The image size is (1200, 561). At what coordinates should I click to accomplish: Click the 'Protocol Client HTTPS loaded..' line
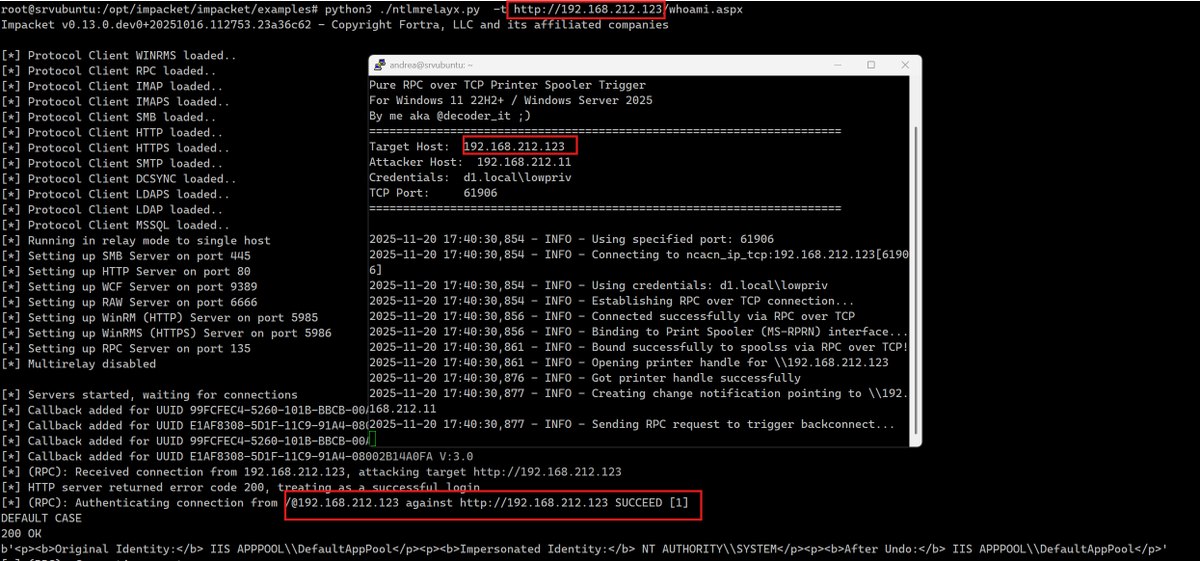coord(116,148)
